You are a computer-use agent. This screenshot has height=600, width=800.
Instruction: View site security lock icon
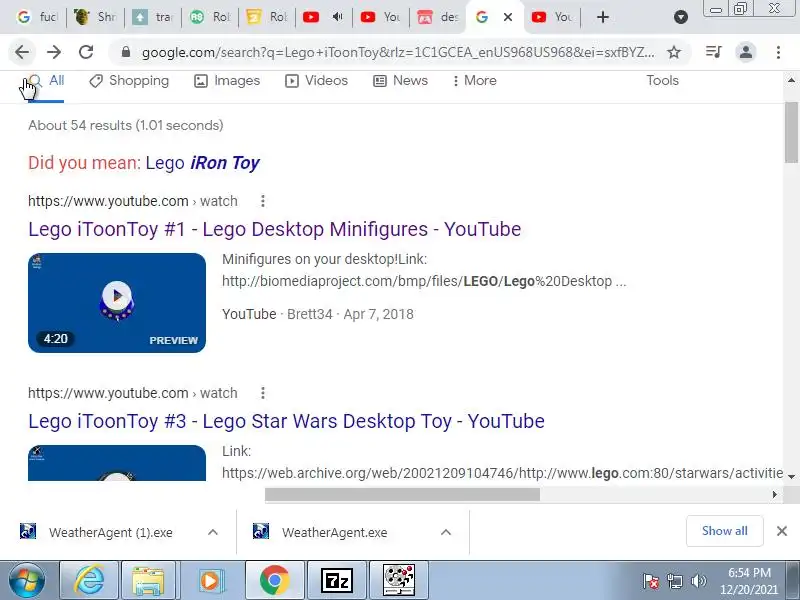pyautogui.click(x=126, y=52)
